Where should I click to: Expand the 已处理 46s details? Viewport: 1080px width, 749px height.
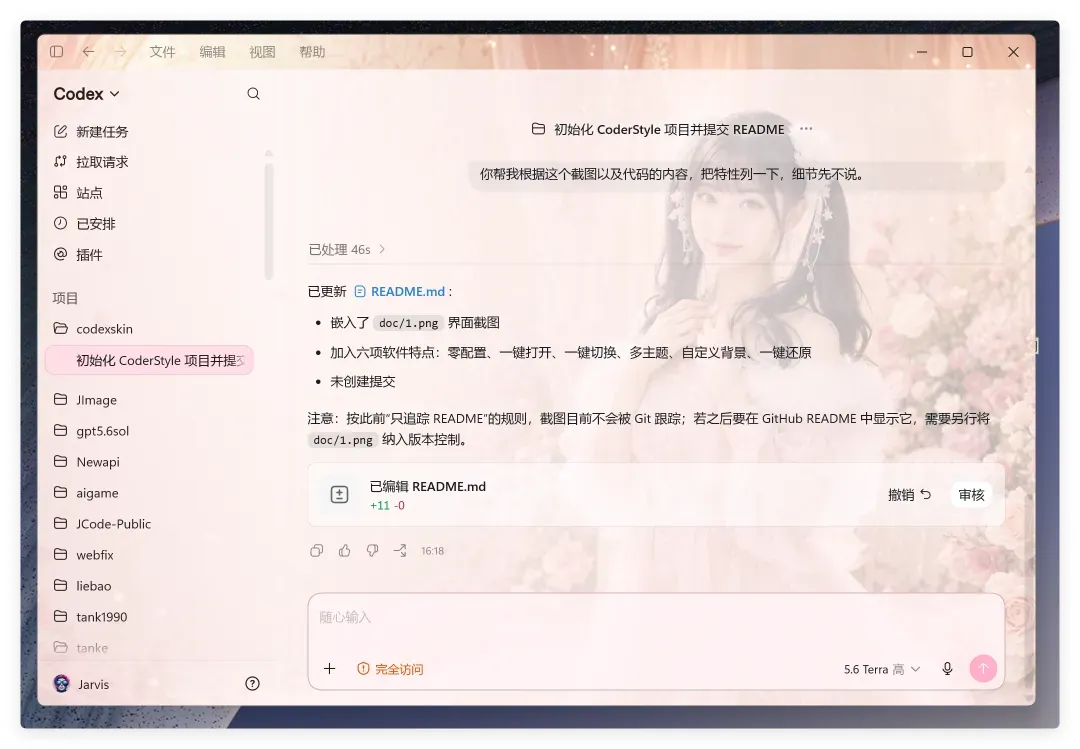coord(346,249)
